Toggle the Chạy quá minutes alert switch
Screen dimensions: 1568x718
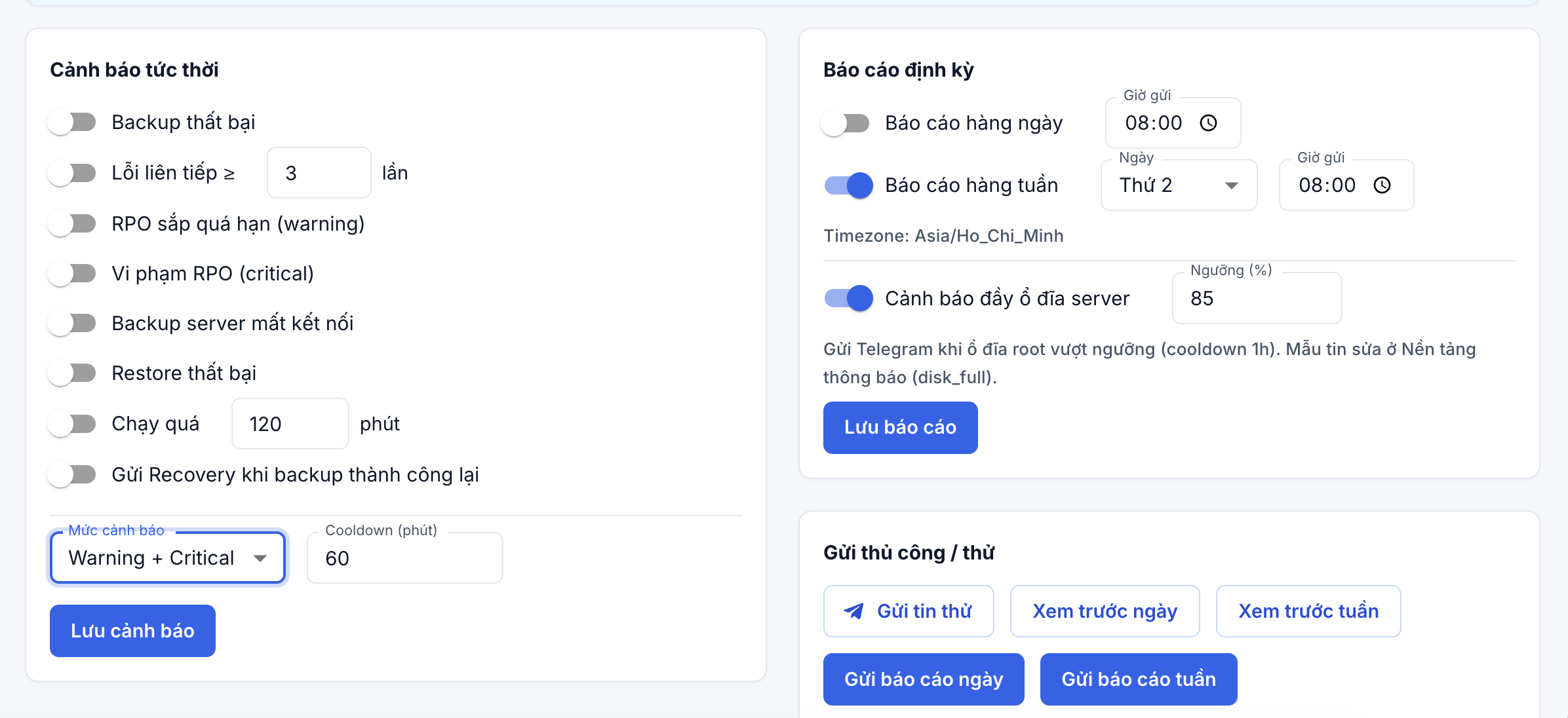pyautogui.click(x=73, y=423)
